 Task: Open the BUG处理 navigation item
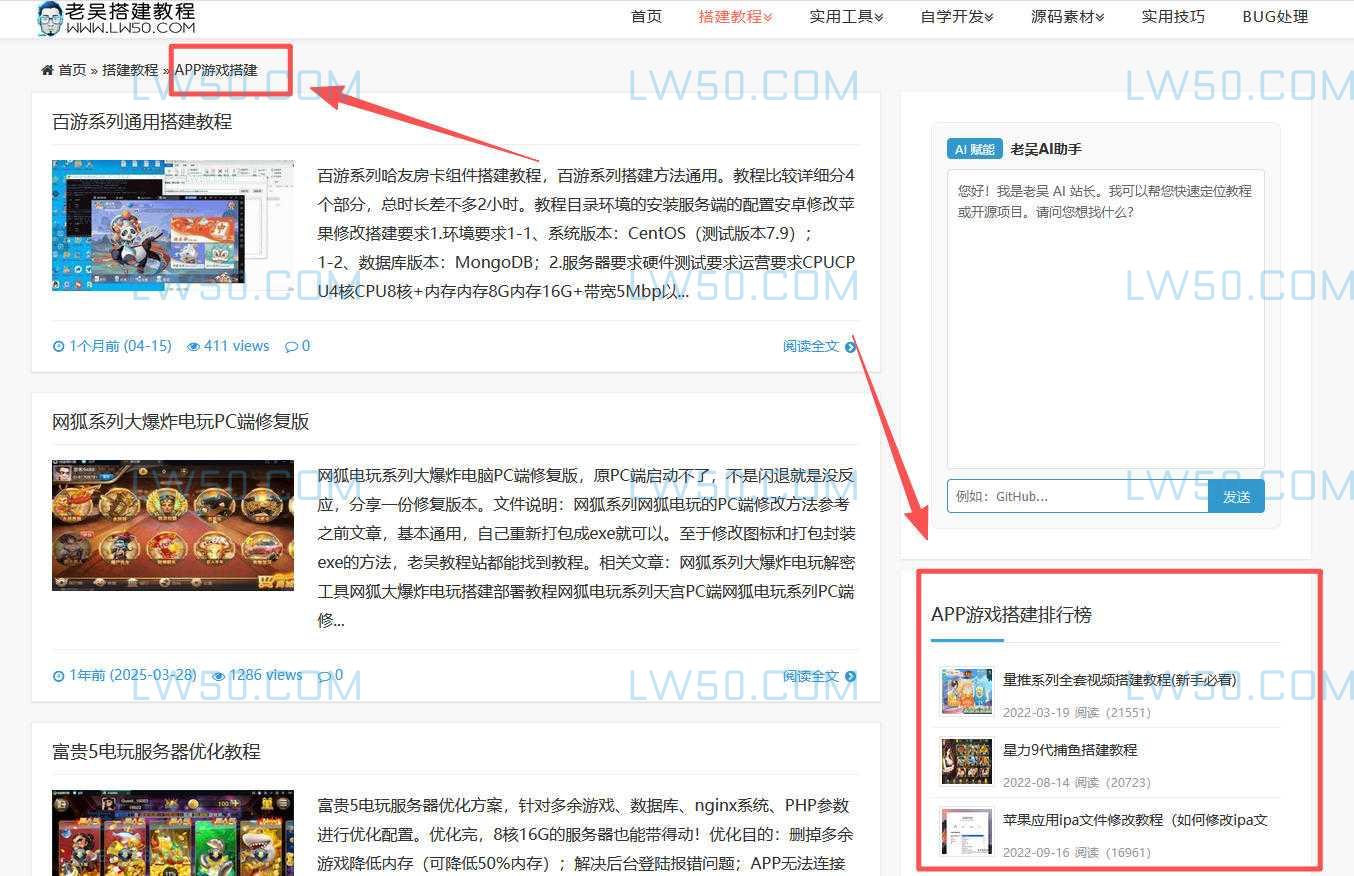[x=1275, y=16]
